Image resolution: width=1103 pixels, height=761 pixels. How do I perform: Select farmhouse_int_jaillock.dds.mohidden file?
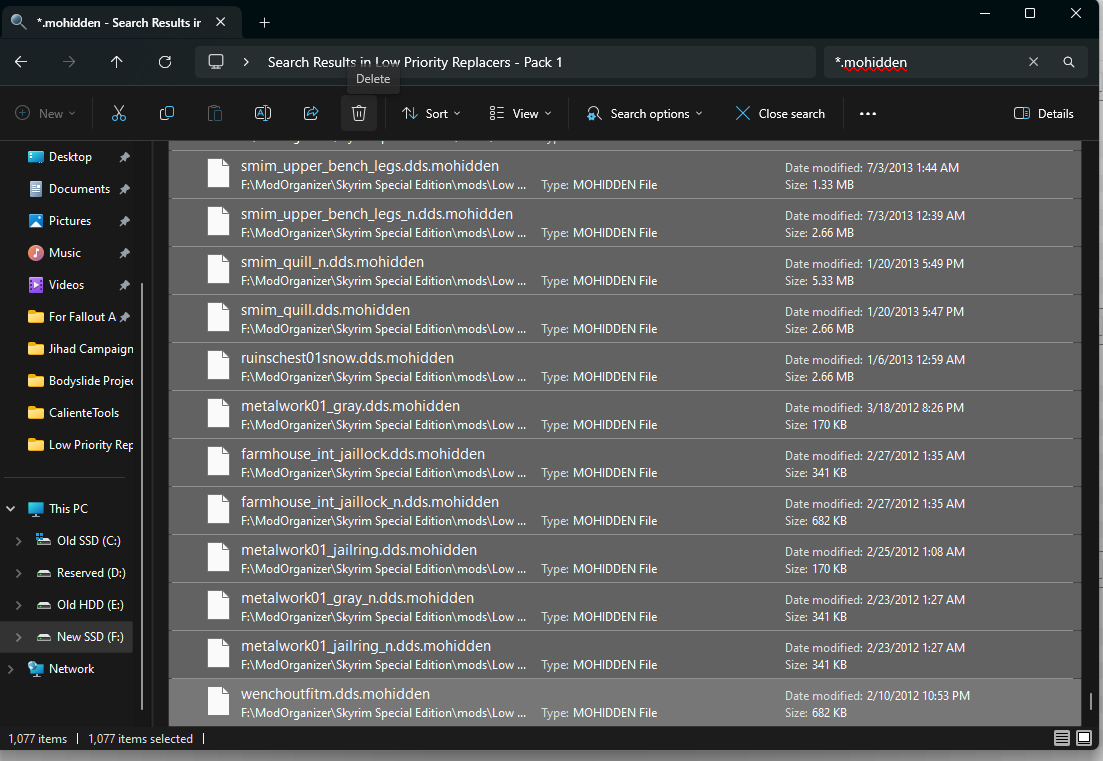625,463
